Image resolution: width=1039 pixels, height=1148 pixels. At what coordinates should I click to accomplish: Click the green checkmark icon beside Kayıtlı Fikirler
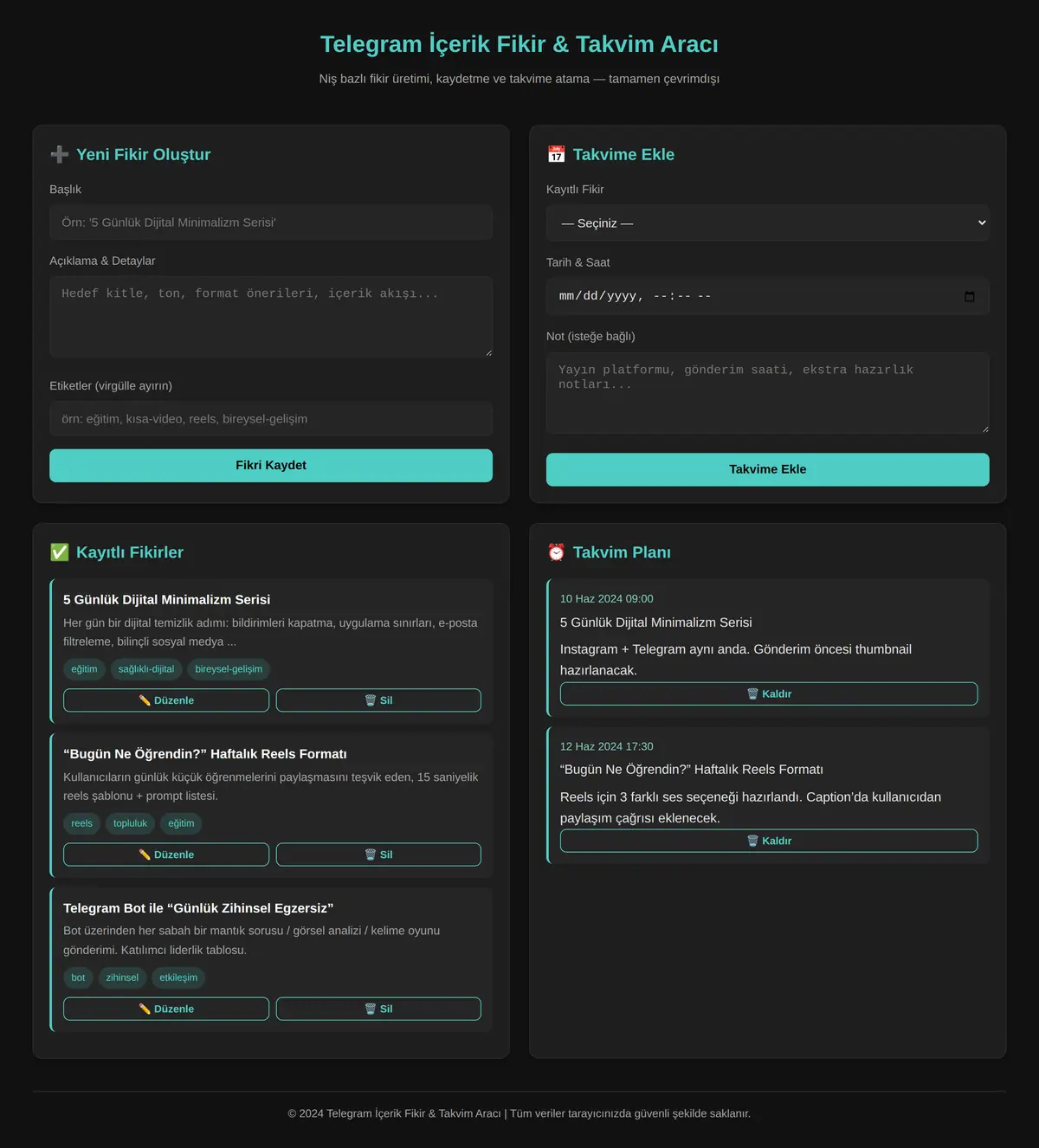(60, 552)
